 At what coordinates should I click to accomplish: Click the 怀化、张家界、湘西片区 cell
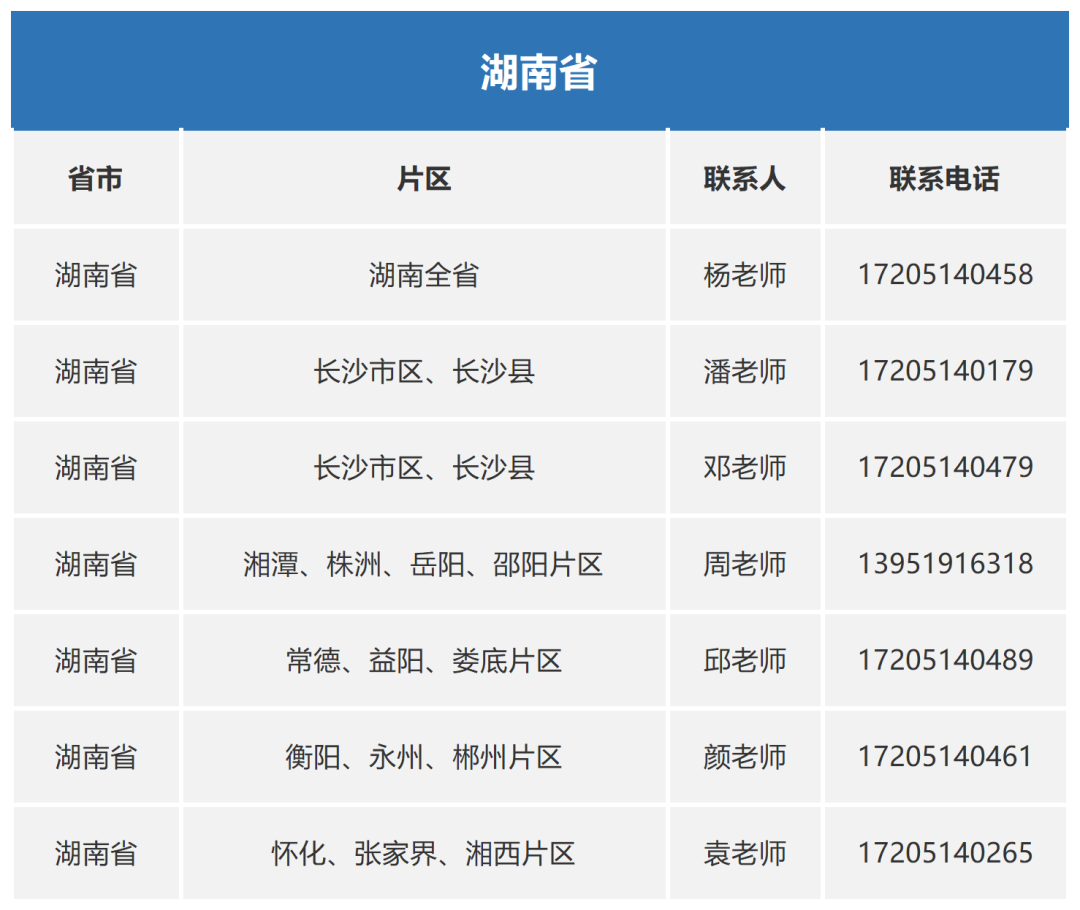(x=424, y=853)
